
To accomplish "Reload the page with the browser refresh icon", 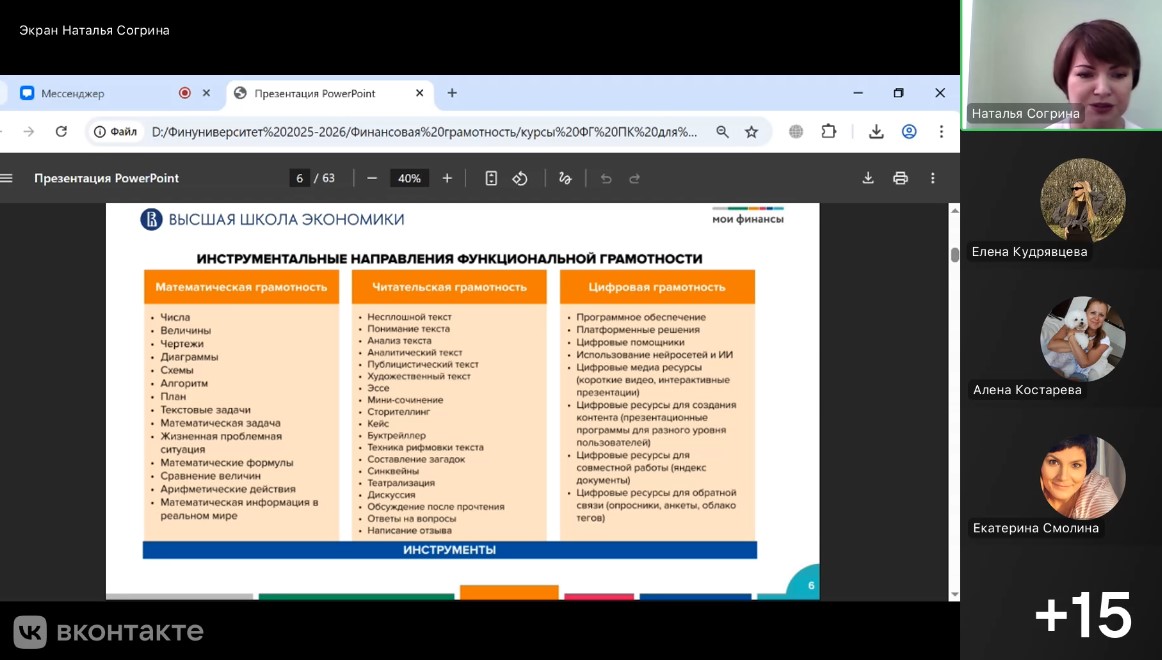I will 61,131.
